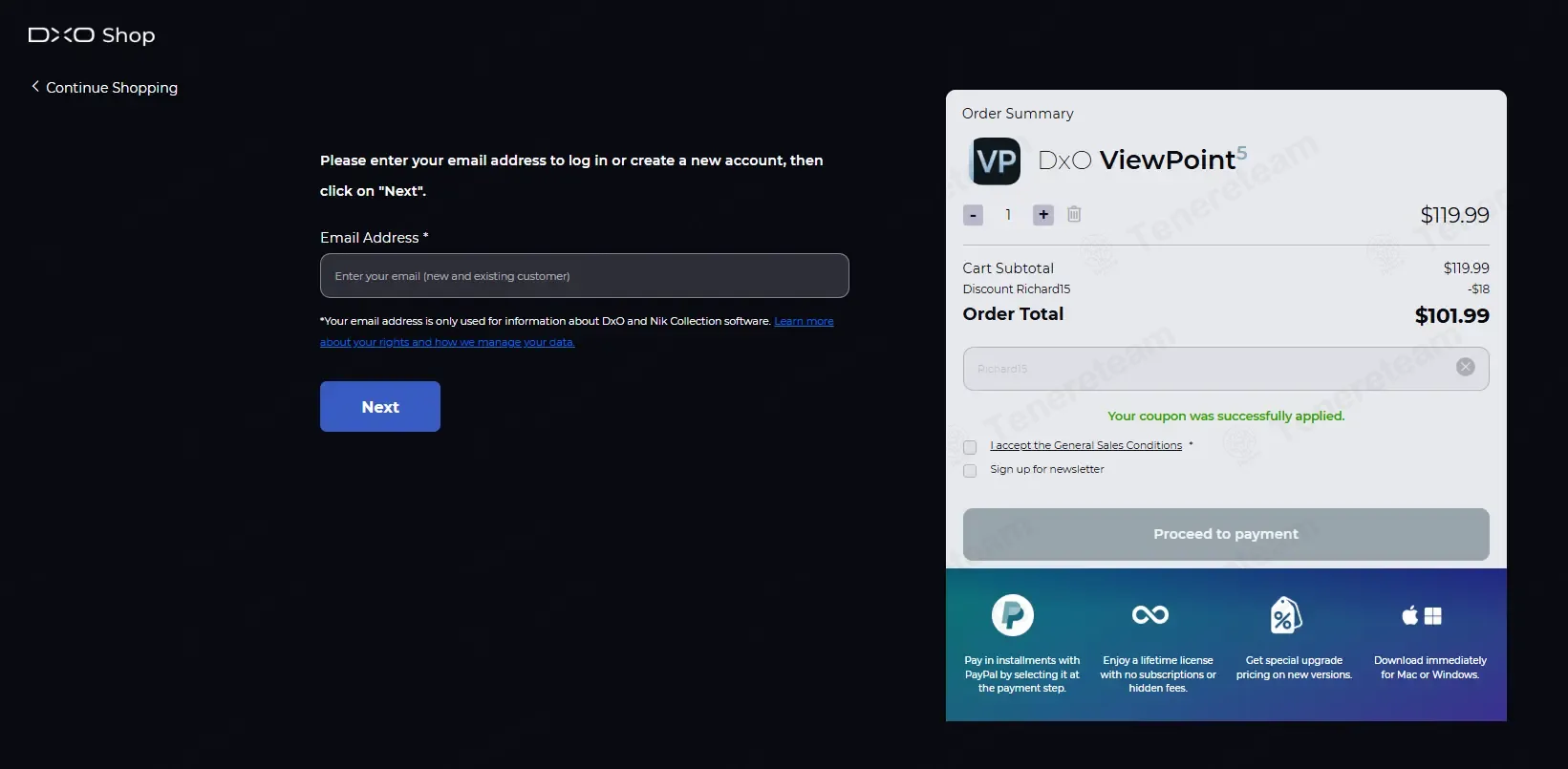Viewport: 1568px width, 769px height.
Task: Focus the Email Address input field
Action: click(584, 275)
